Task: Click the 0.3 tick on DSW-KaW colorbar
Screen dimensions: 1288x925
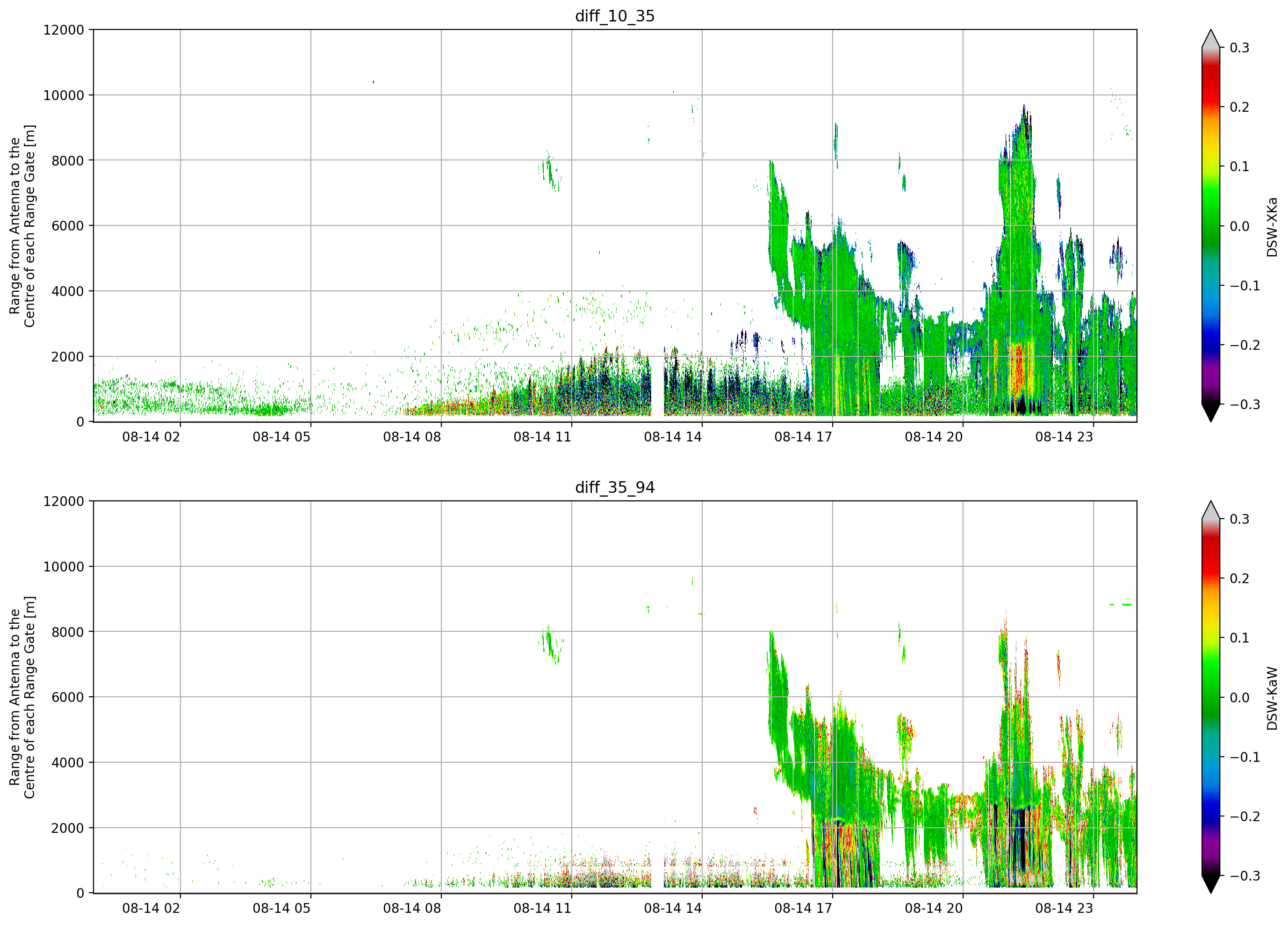Action: (1239, 519)
